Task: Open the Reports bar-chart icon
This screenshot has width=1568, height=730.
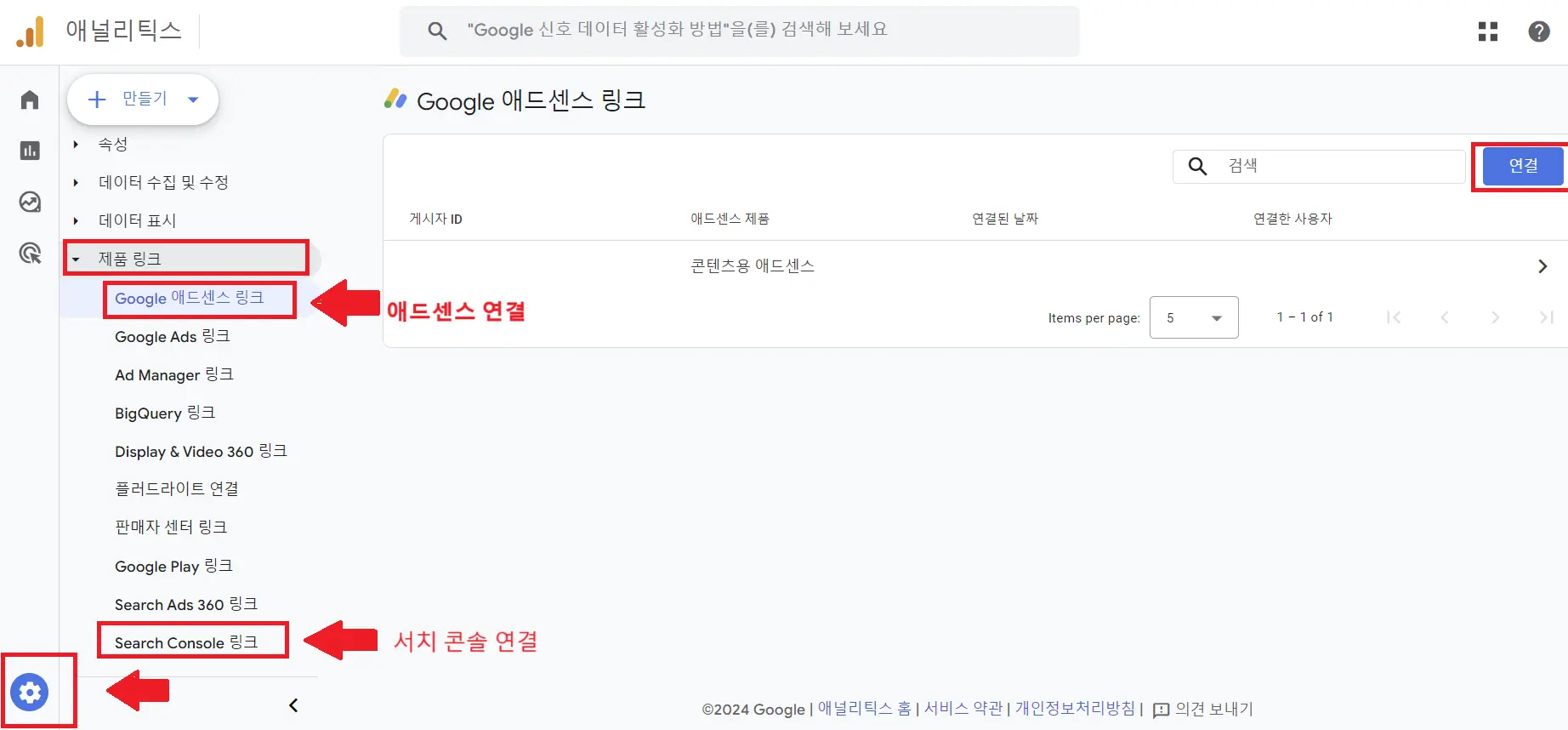Action: pyautogui.click(x=30, y=151)
